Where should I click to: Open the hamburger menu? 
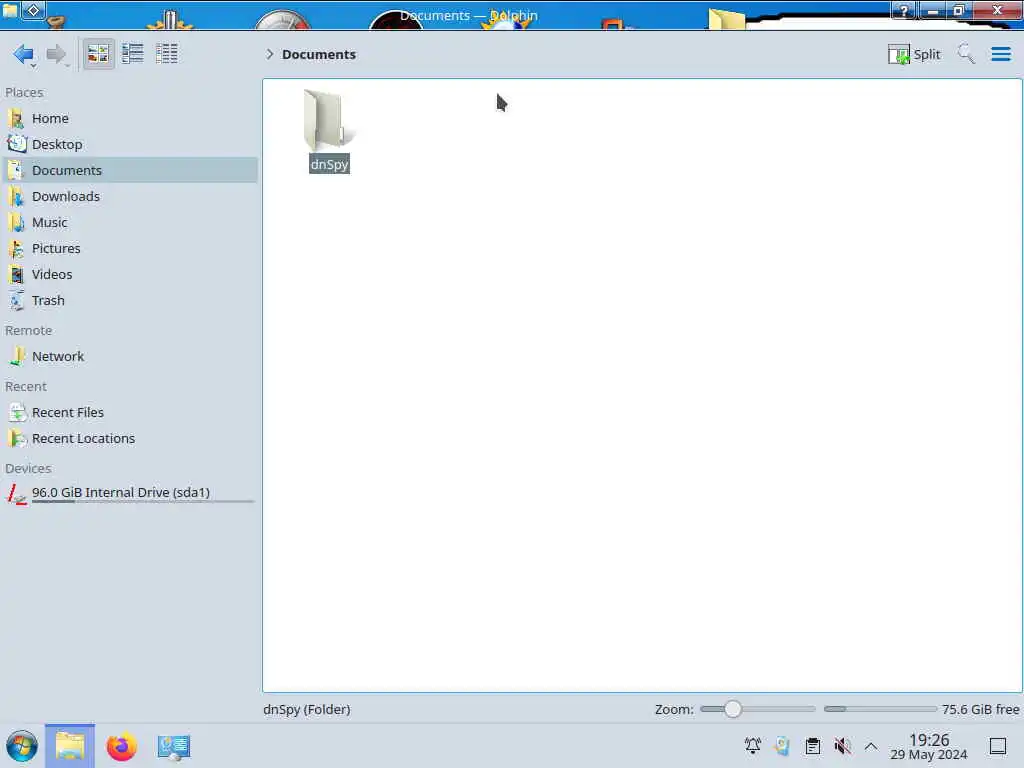coord(1000,54)
